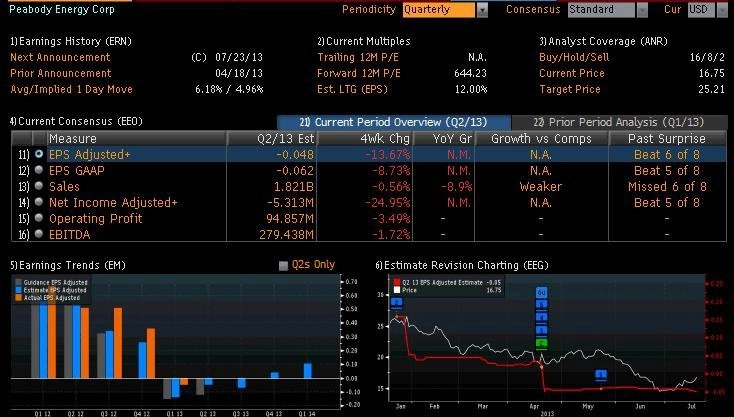Click topmost blue event marker above April

[x=541, y=293]
